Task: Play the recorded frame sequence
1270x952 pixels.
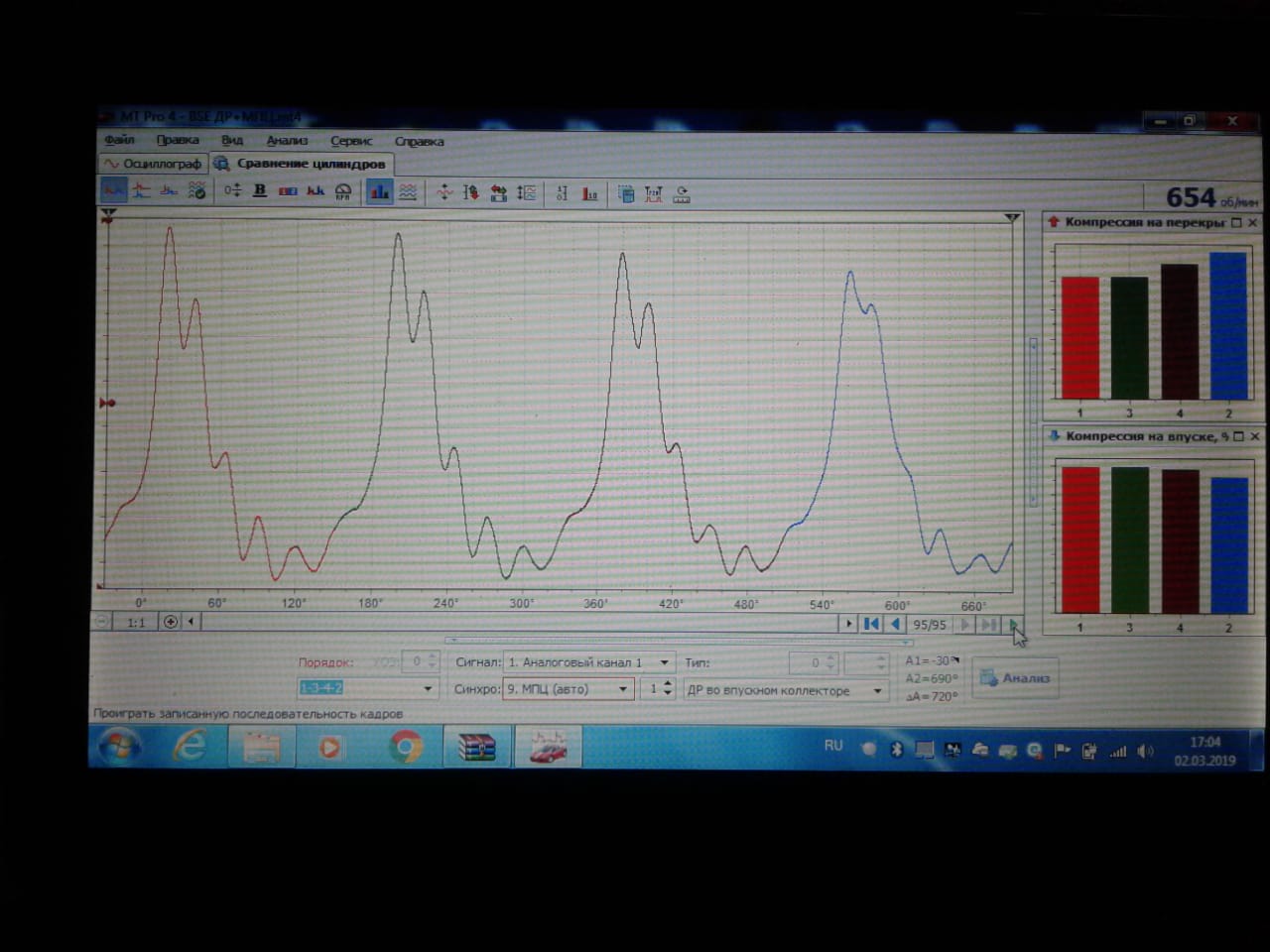Action: [1013, 625]
